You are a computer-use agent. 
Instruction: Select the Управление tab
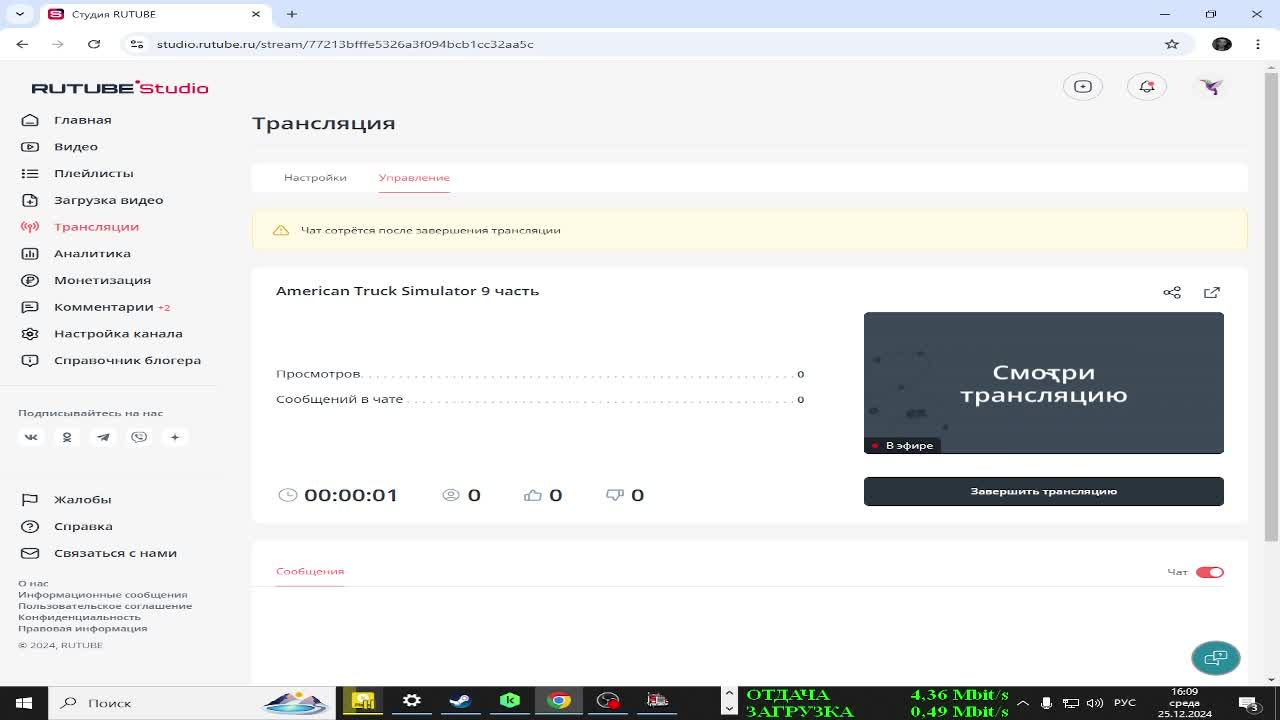click(414, 177)
